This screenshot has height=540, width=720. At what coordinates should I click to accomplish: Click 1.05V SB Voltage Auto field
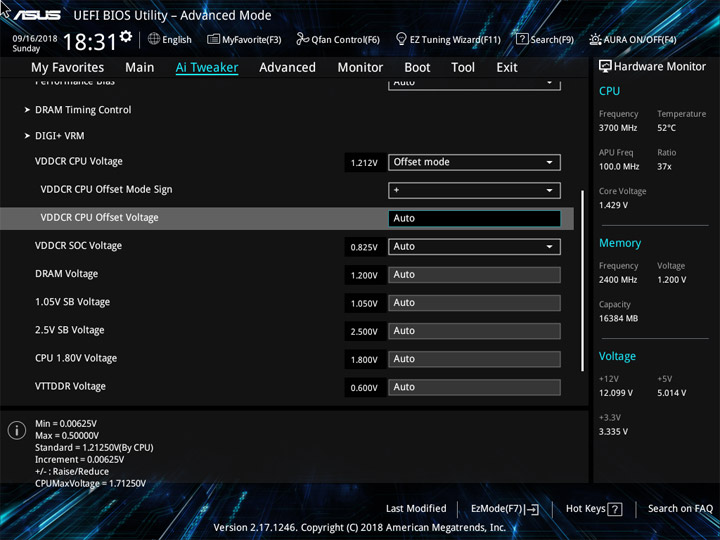[x=474, y=303]
